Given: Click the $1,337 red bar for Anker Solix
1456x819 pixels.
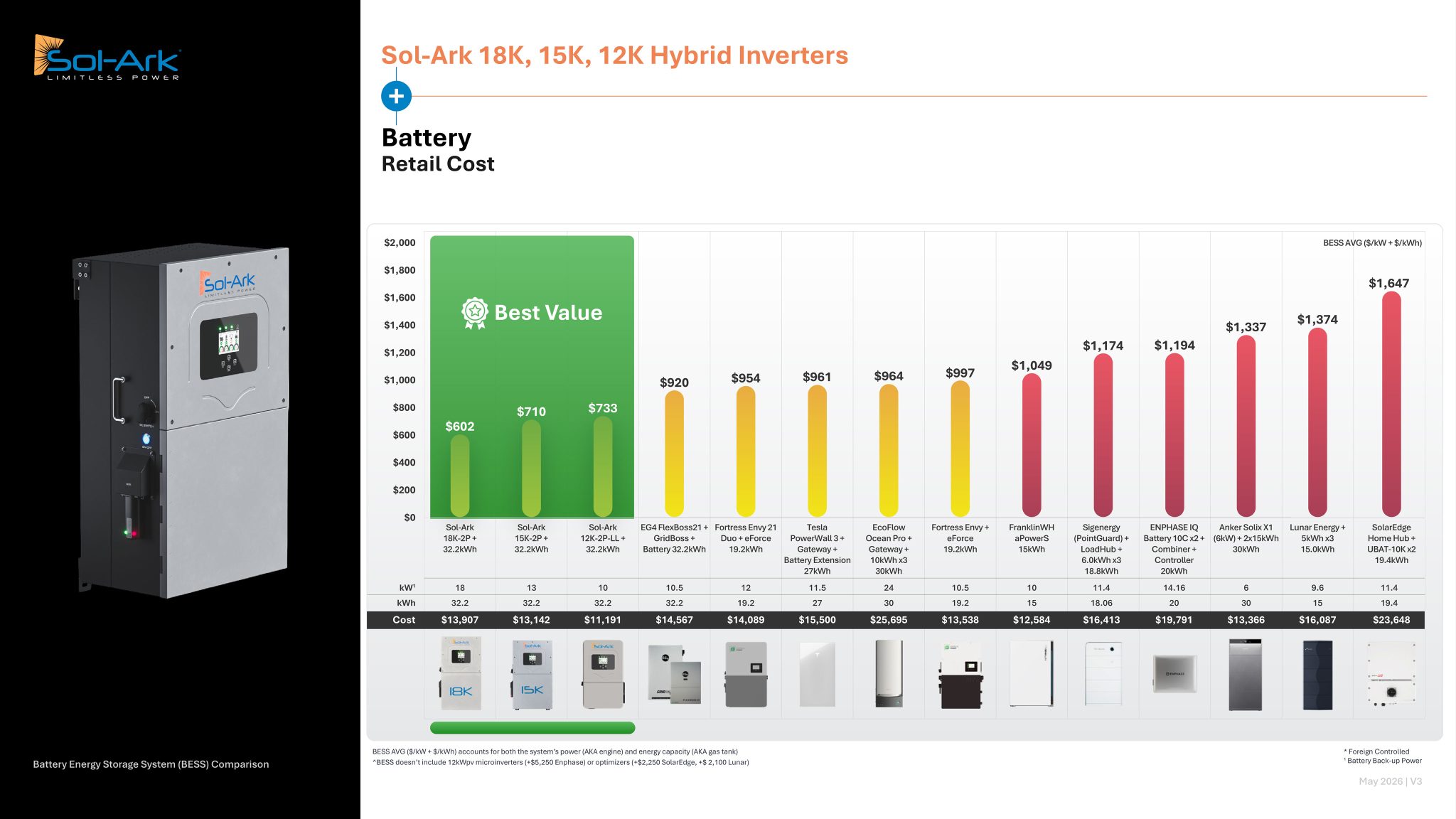Looking at the screenshot, I should [1246, 425].
